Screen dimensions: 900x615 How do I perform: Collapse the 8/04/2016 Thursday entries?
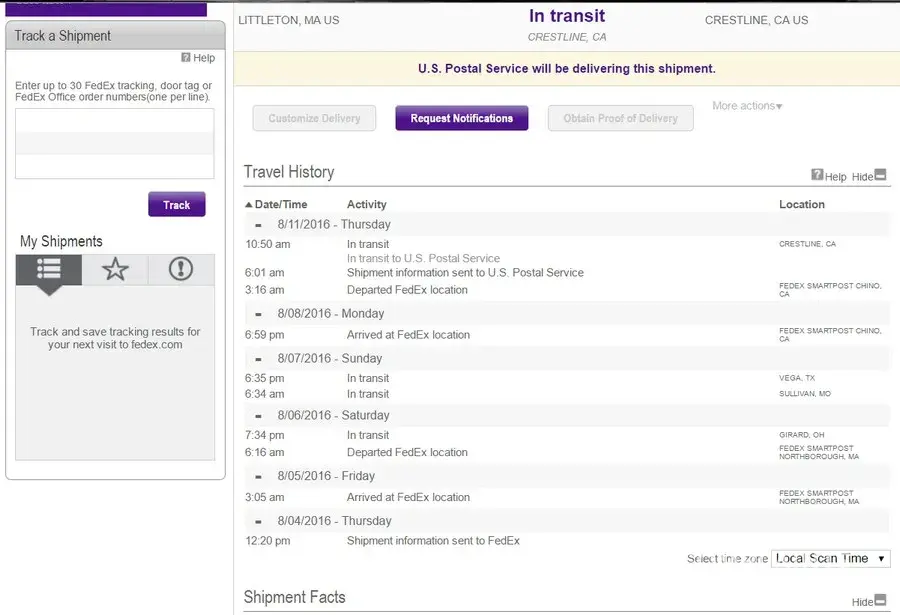click(x=259, y=522)
